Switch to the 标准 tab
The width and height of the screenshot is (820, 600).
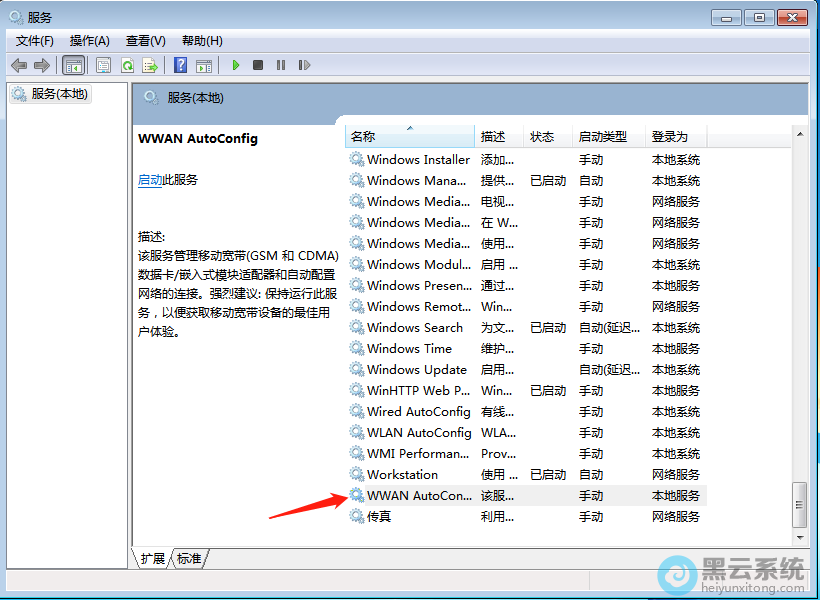pyautogui.click(x=189, y=558)
